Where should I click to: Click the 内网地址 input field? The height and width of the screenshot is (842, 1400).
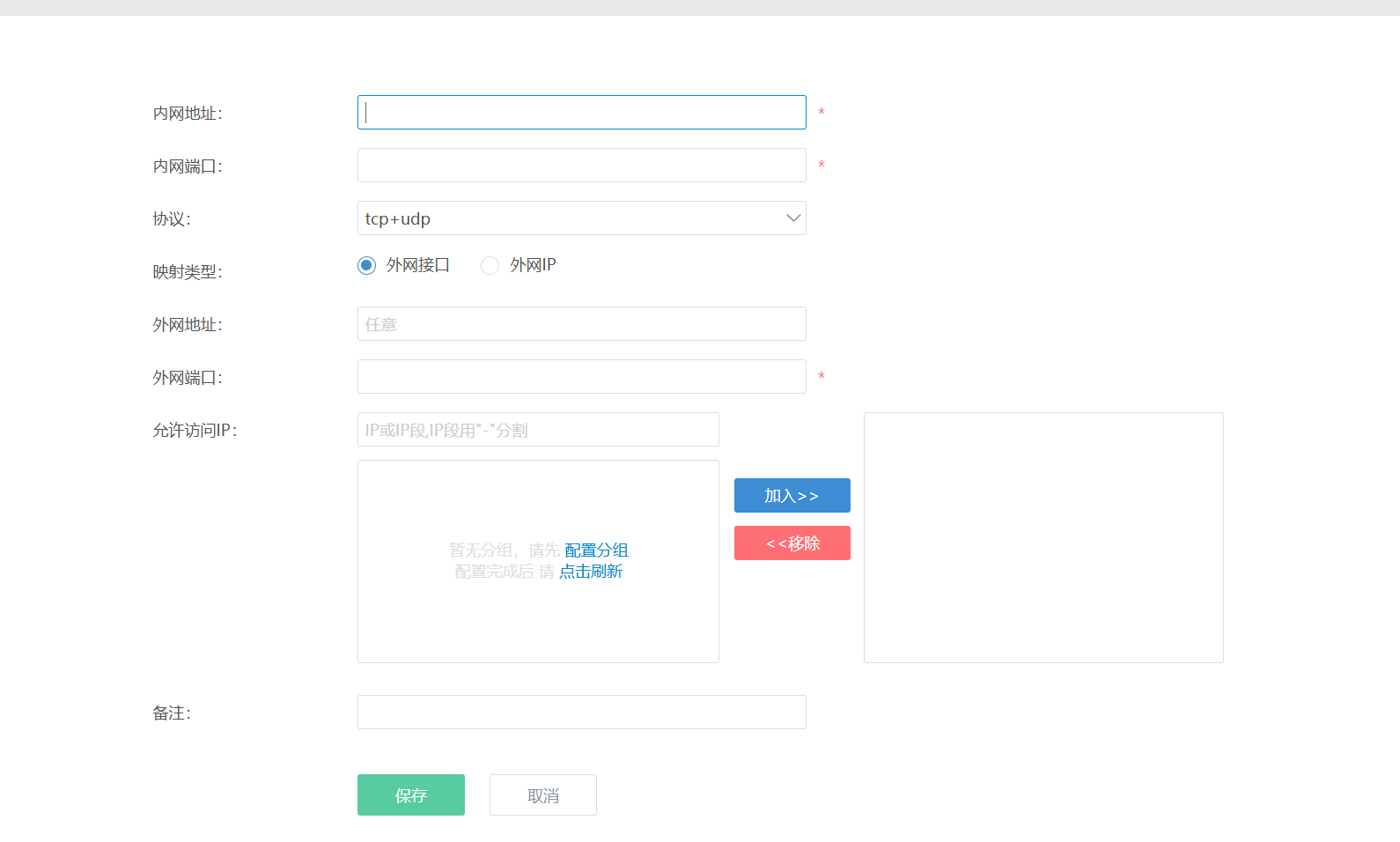tap(581, 113)
